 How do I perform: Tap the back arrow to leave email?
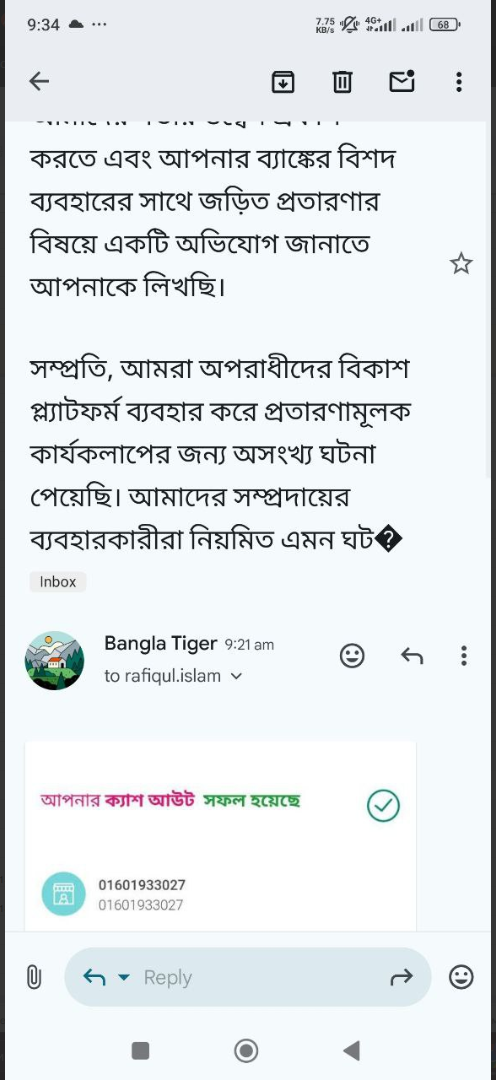click(39, 82)
